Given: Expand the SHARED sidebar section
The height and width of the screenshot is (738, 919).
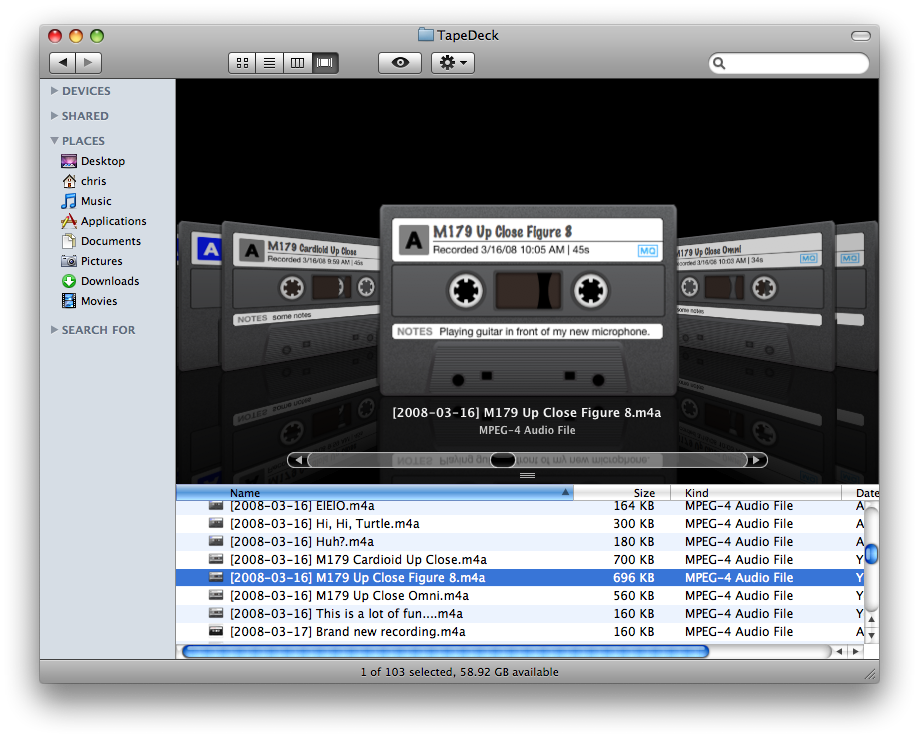Looking at the screenshot, I should tap(55, 115).
